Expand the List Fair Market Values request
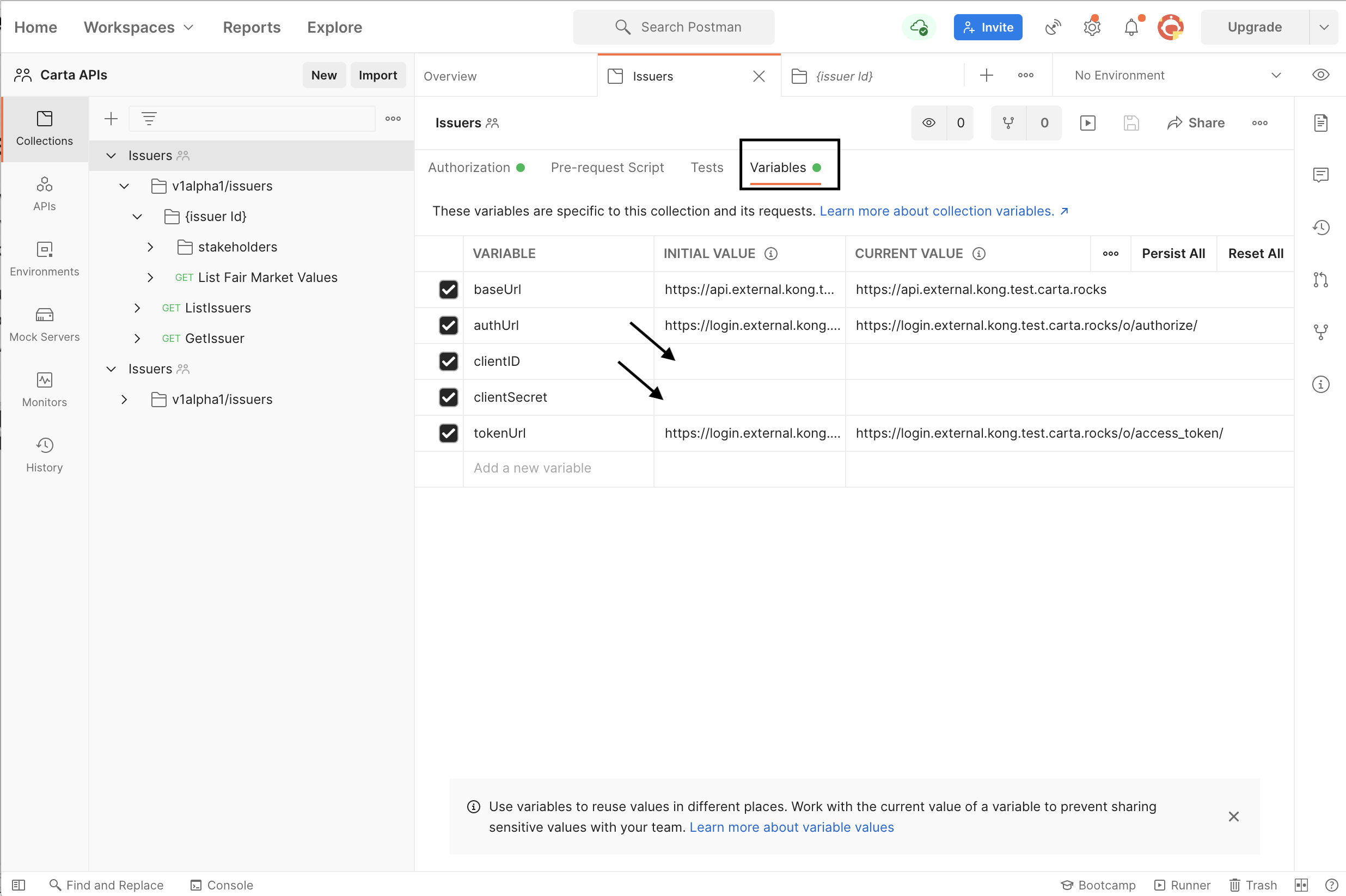The height and width of the screenshot is (896, 1346). click(150, 277)
